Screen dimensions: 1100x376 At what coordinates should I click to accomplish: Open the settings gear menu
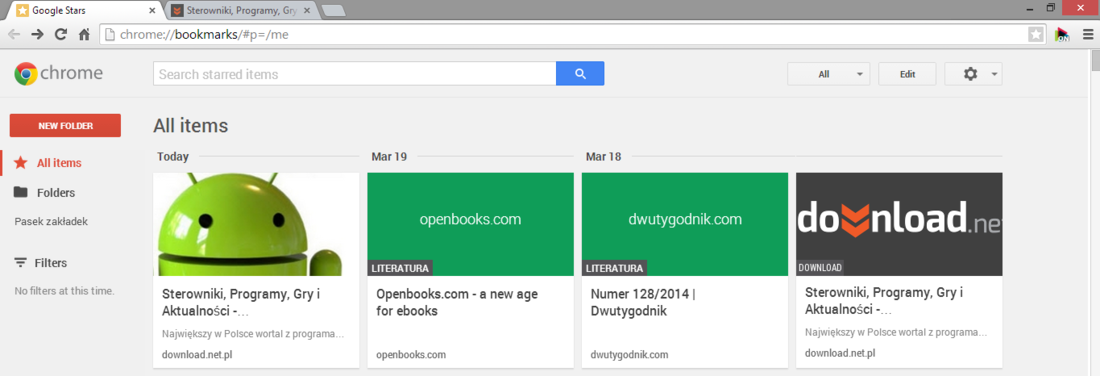click(x=973, y=74)
